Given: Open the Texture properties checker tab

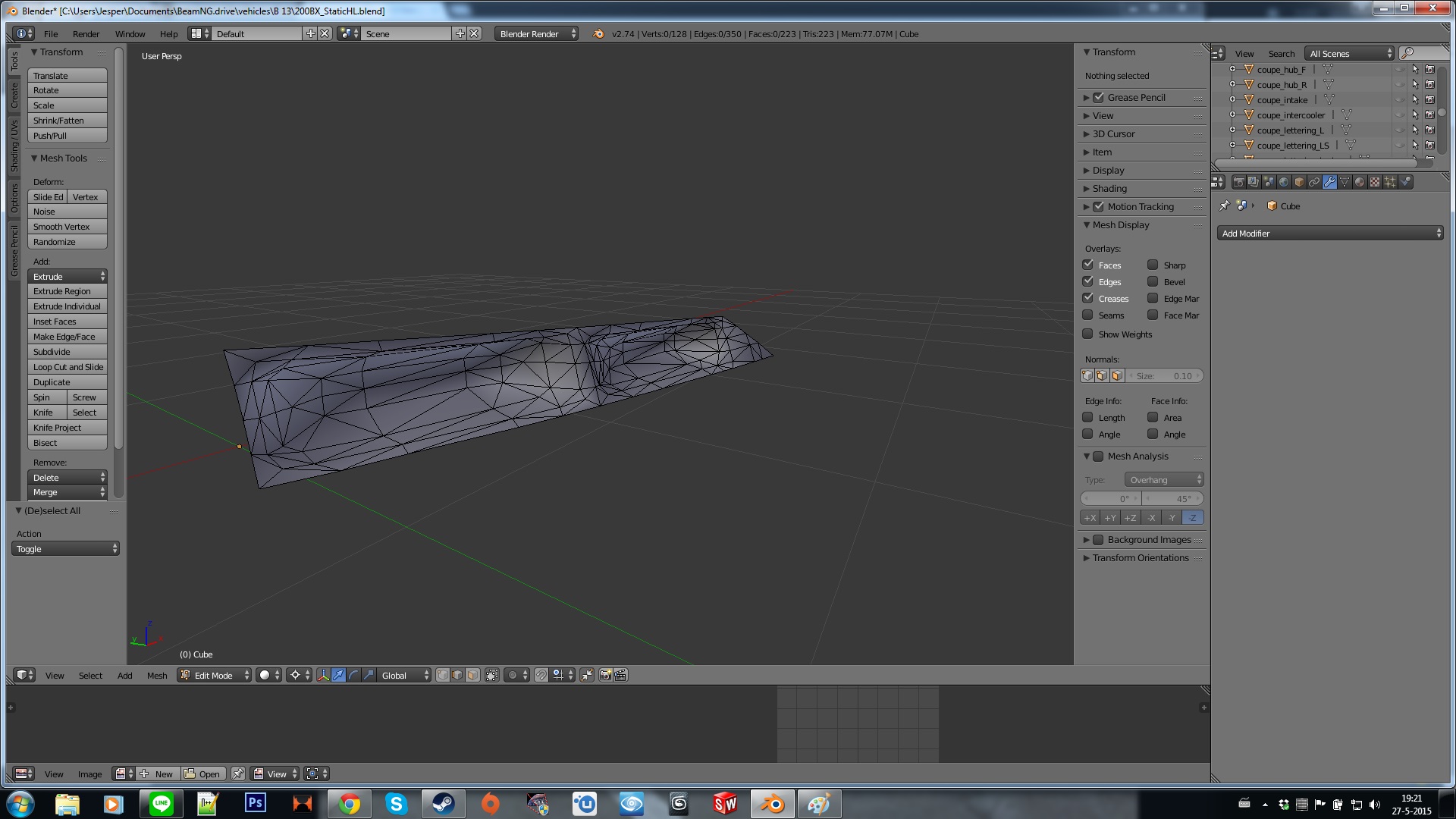Looking at the screenshot, I should (x=1375, y=182).
